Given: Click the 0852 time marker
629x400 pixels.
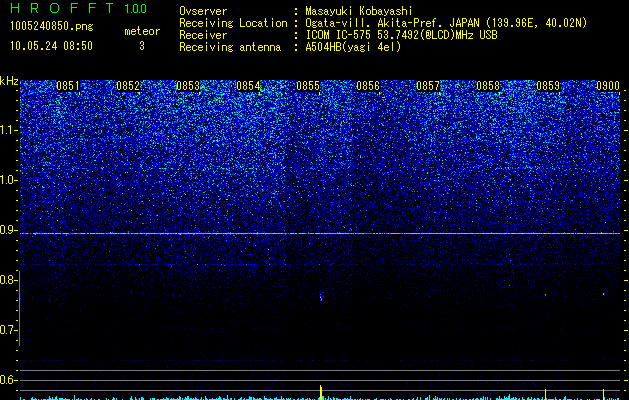Looking at the screenshot, I should 128,86.
